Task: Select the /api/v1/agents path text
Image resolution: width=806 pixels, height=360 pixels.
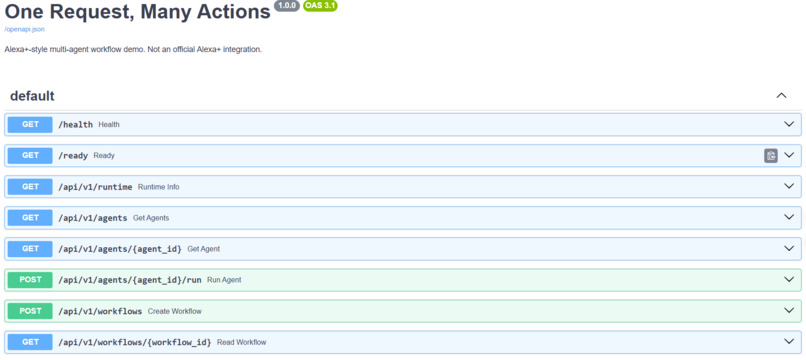Action: coord(93,218)
